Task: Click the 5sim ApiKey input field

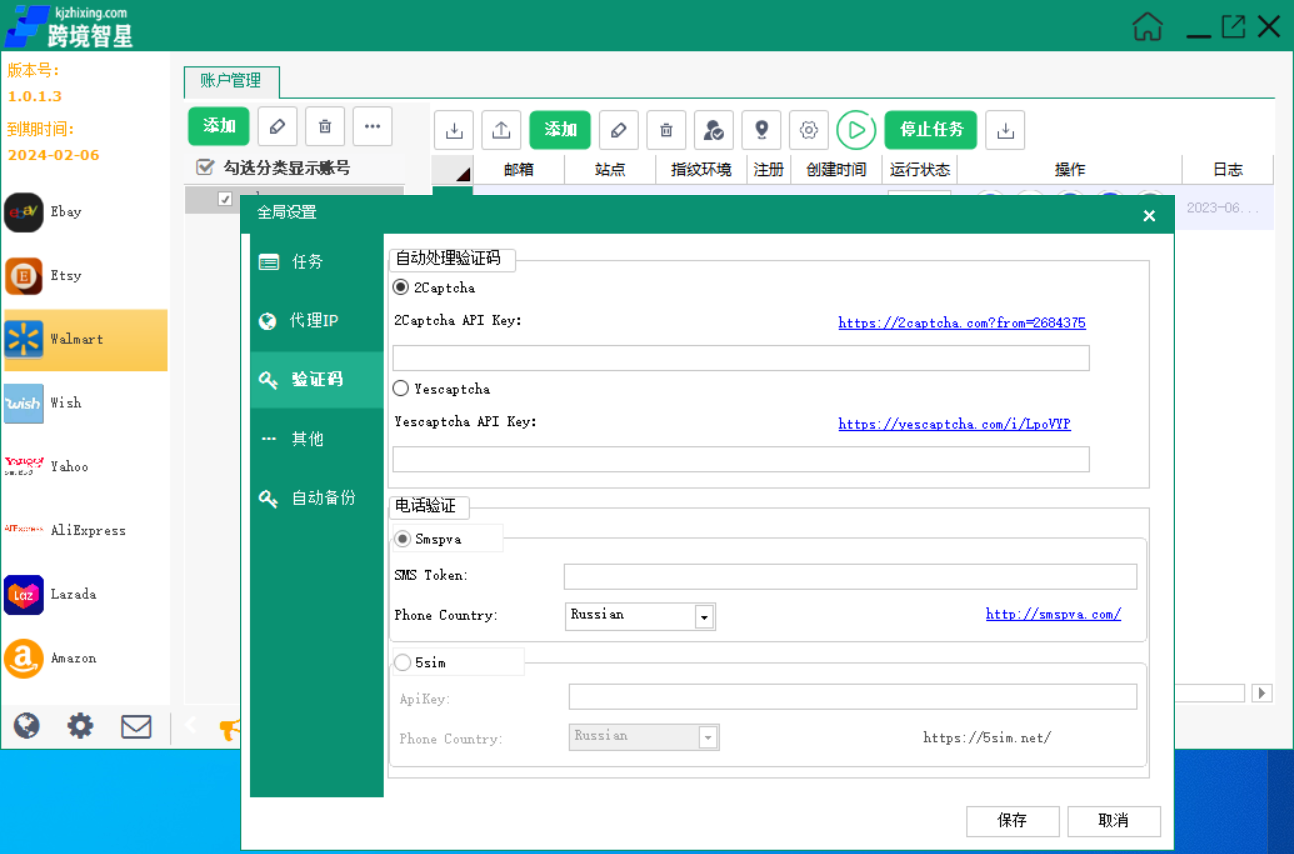Action: [x=853, y=697]
